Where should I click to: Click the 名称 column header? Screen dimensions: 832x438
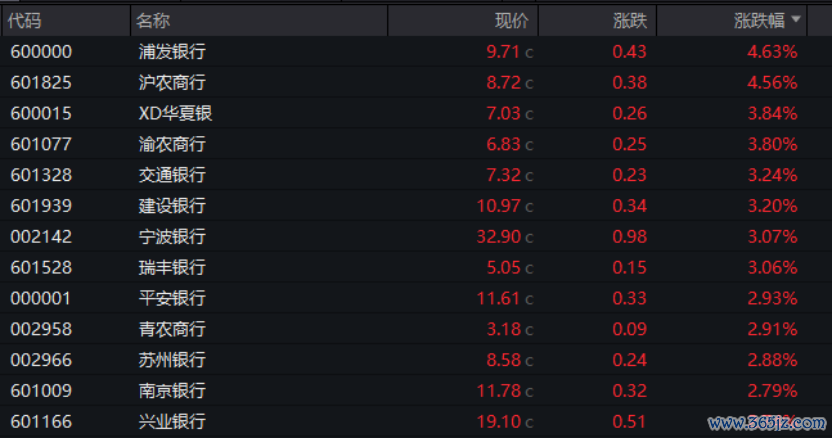(153, 21)
